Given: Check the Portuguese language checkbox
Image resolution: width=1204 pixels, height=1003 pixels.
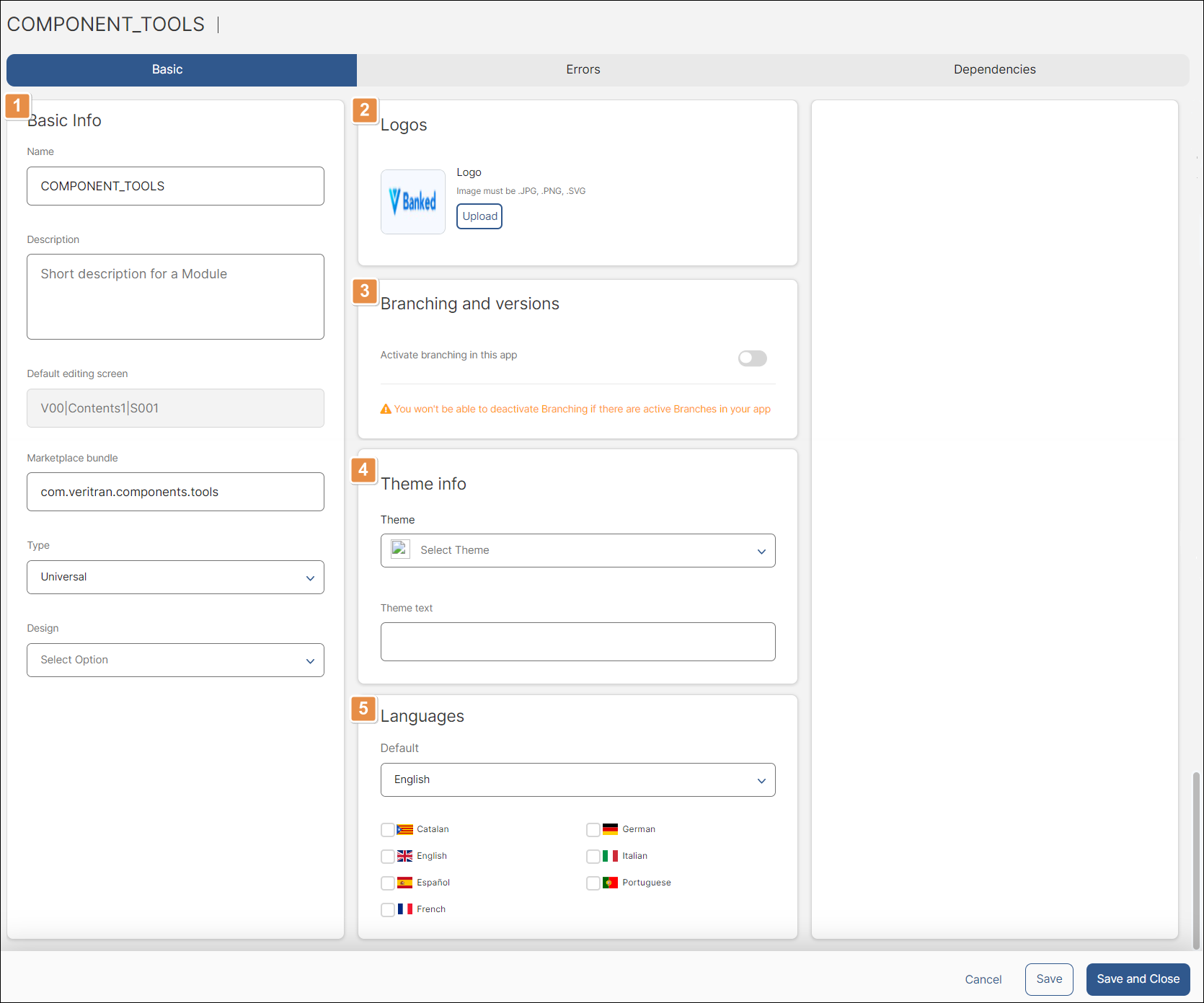Looking at the screenshot, I should [x=593, y=883].
